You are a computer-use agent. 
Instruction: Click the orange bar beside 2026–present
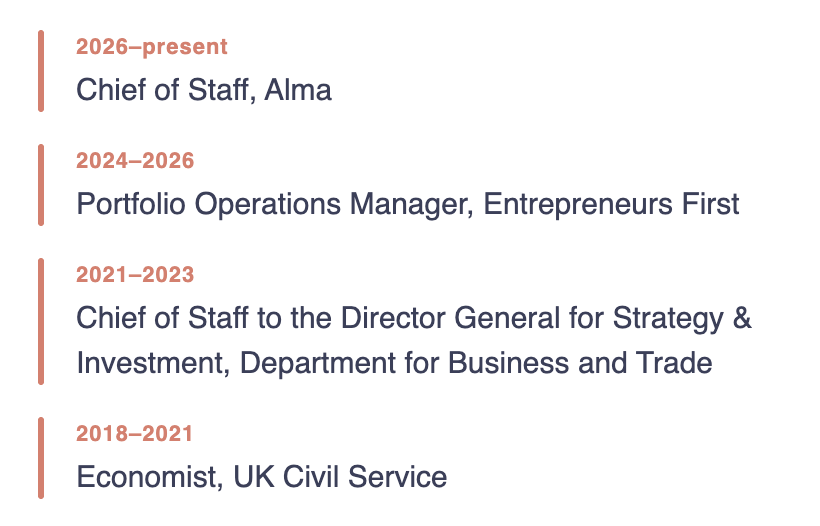click(41, 71)
